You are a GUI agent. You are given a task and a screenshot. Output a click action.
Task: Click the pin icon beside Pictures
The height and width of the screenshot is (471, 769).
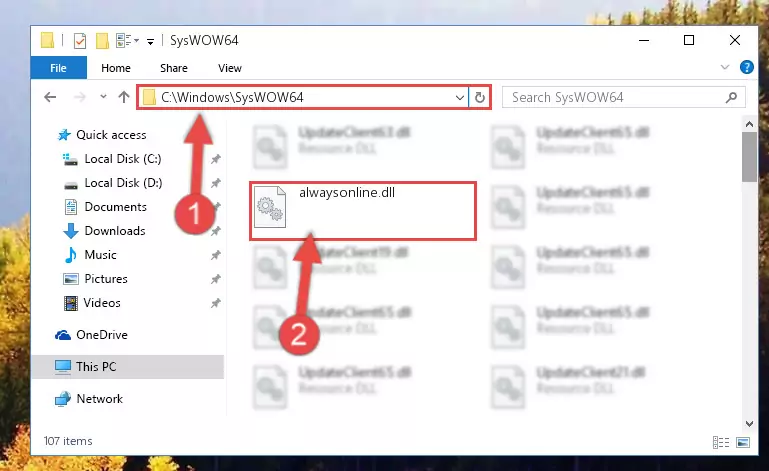215,279
